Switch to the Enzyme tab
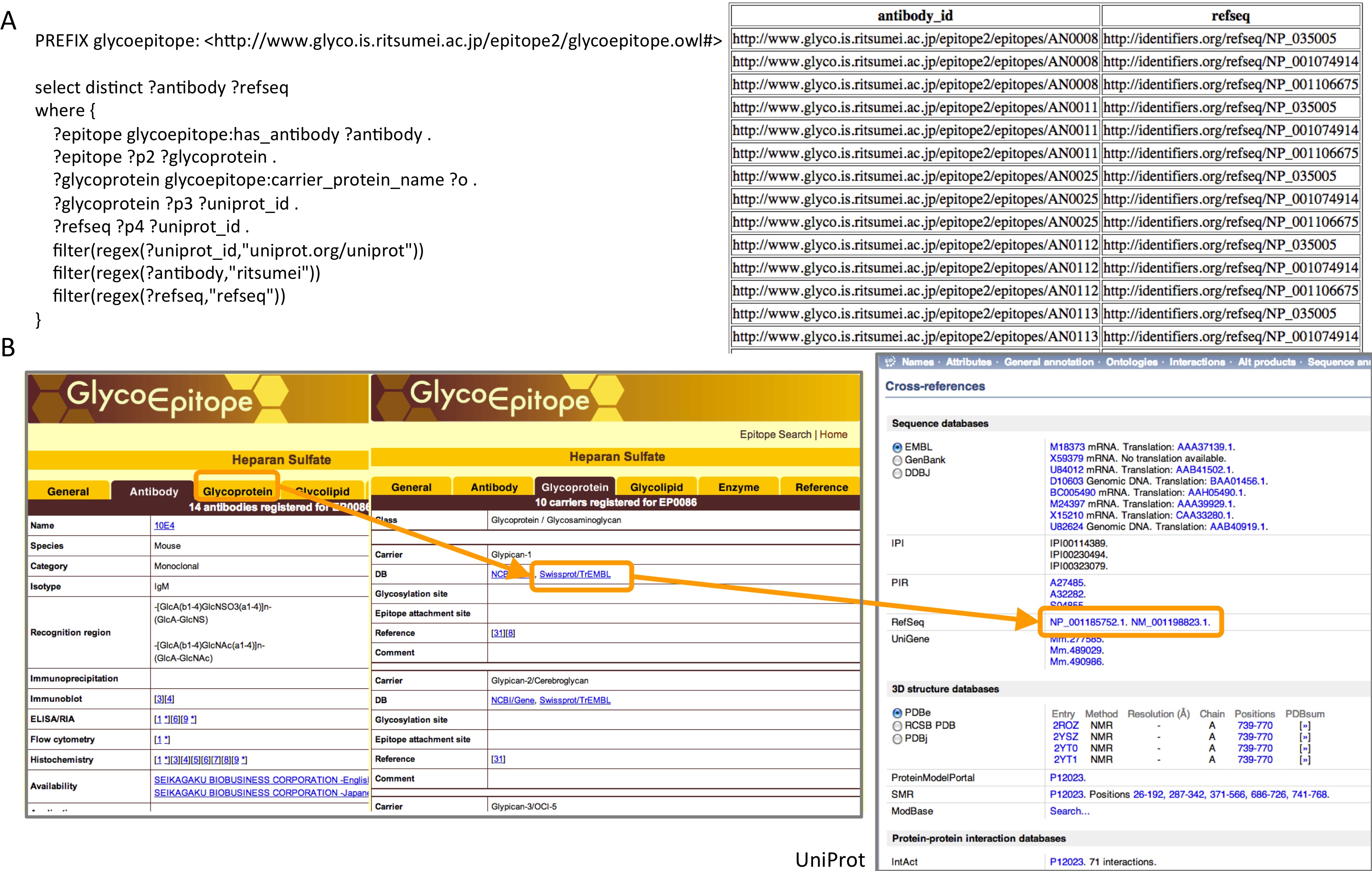1372x871 pixels. click(x=738, y=487)
